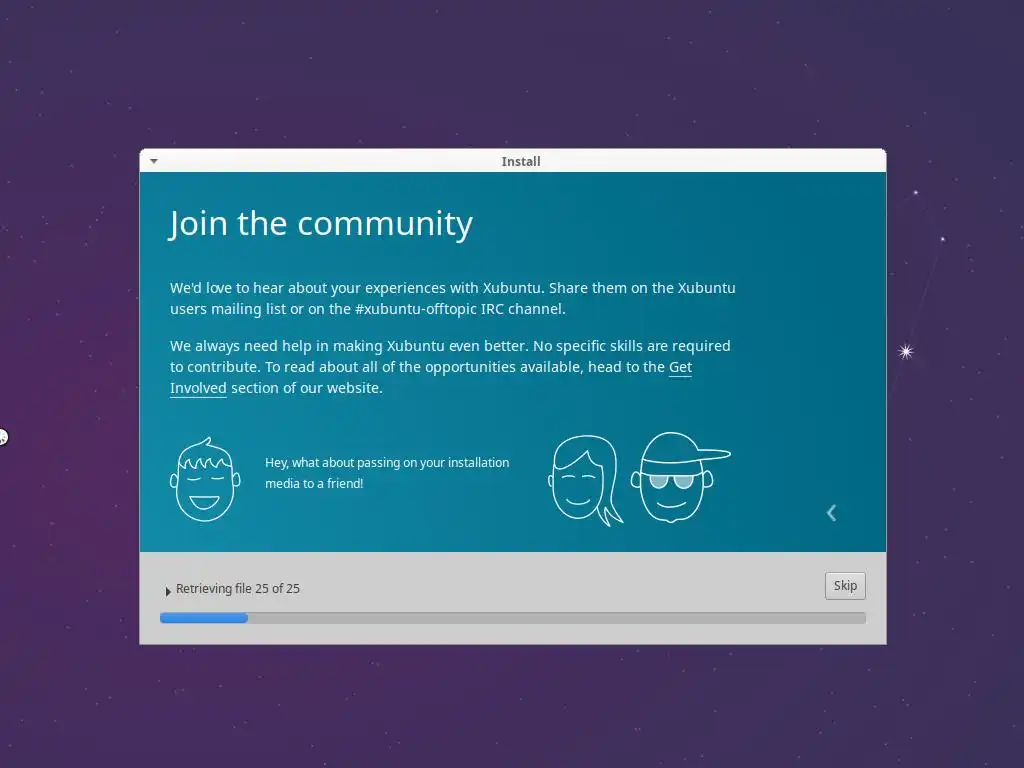1024x768 pixels.
Task: Open the window menu arrow in the Install title bar
Action: pos(154,161)
